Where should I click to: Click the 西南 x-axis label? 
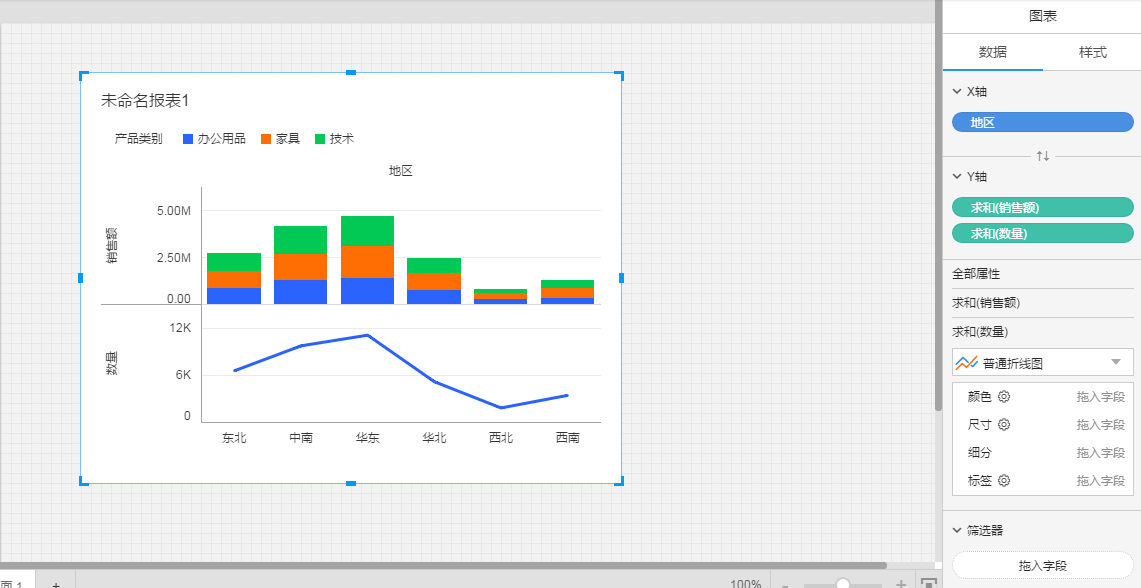point(568,437)
